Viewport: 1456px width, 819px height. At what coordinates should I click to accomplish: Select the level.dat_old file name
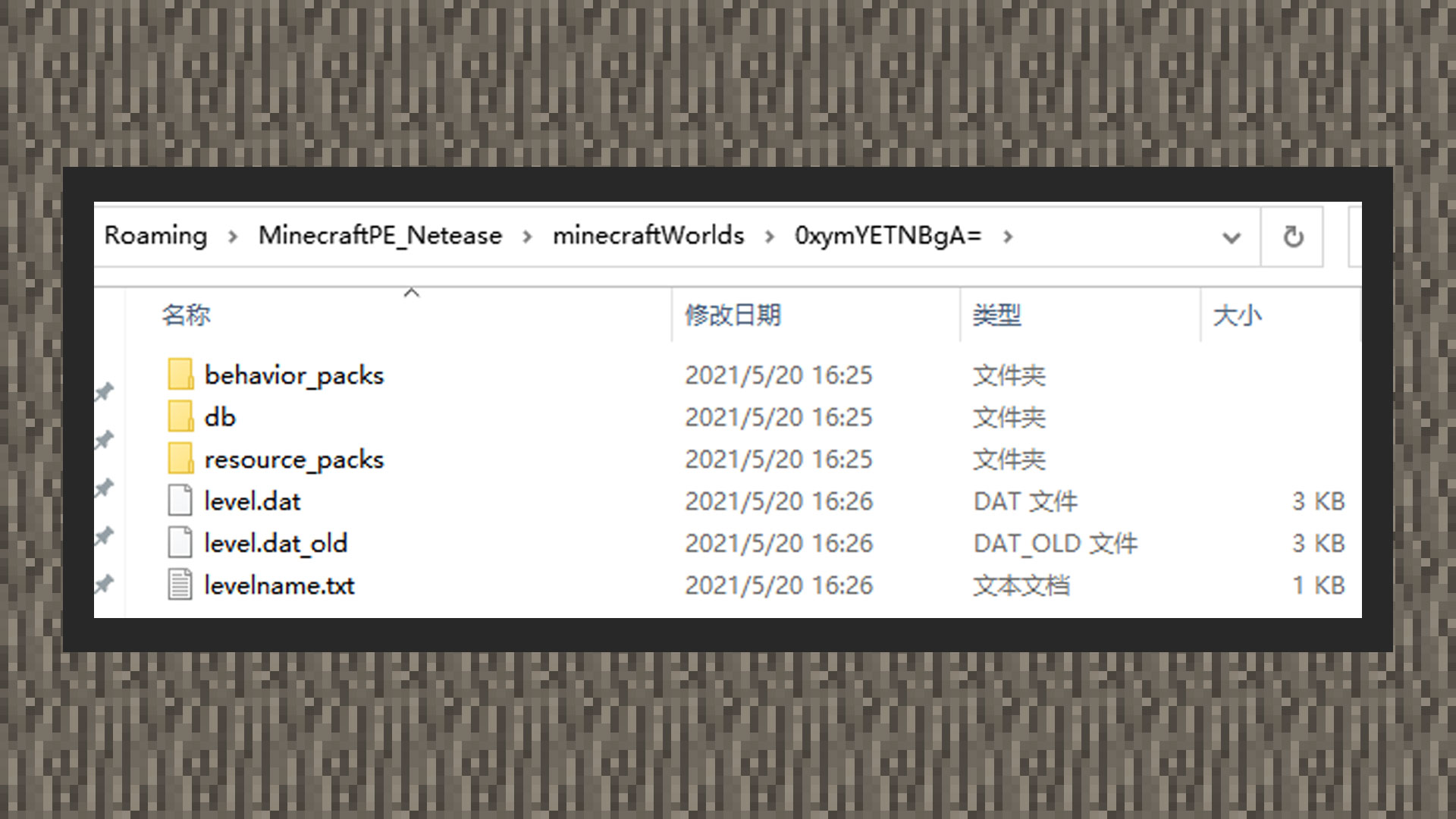coord(276,544)
